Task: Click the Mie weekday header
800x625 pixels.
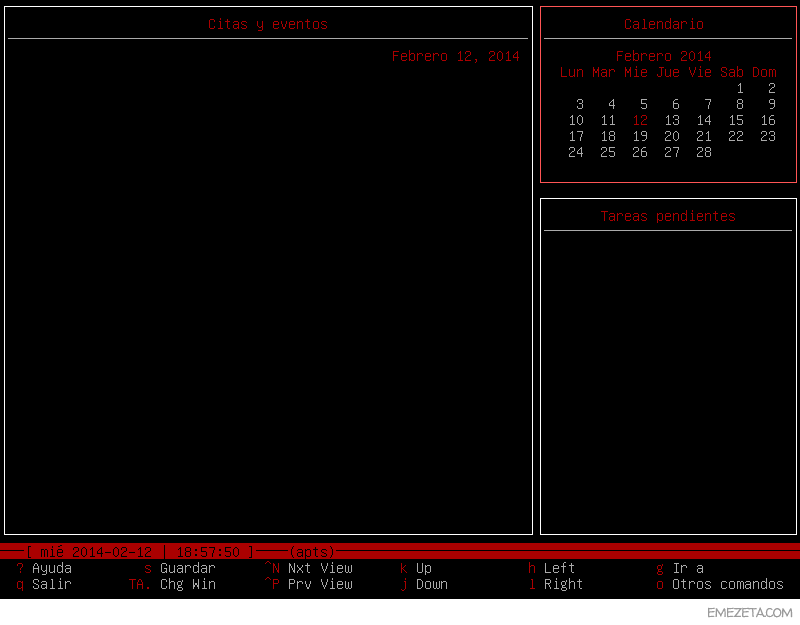Action: click(x=636, y=72)
